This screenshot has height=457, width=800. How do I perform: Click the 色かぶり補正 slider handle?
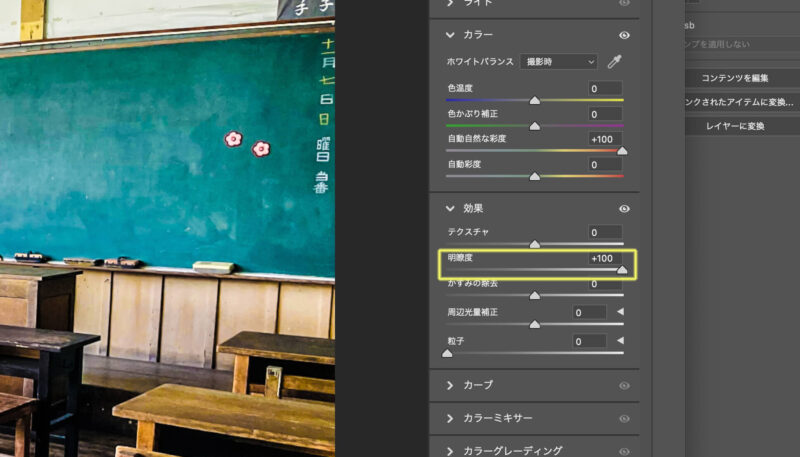click(535, 125)
